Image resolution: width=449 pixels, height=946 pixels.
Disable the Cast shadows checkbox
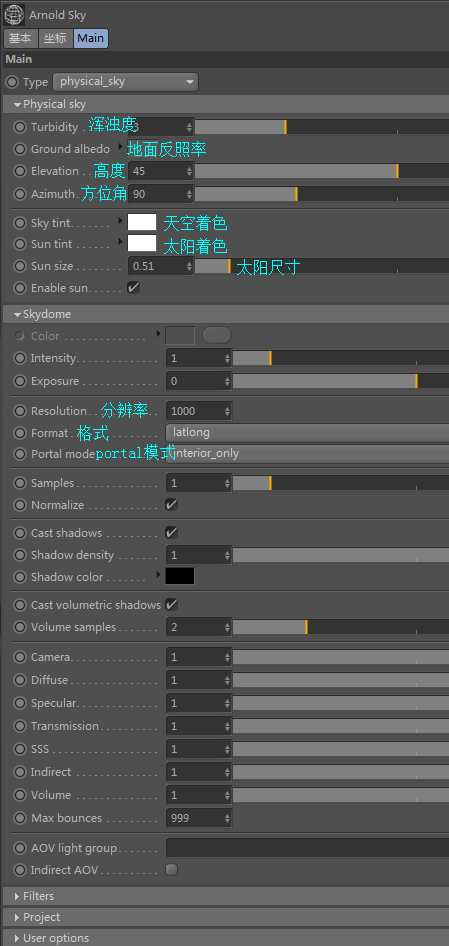click(x=172, y=533)
